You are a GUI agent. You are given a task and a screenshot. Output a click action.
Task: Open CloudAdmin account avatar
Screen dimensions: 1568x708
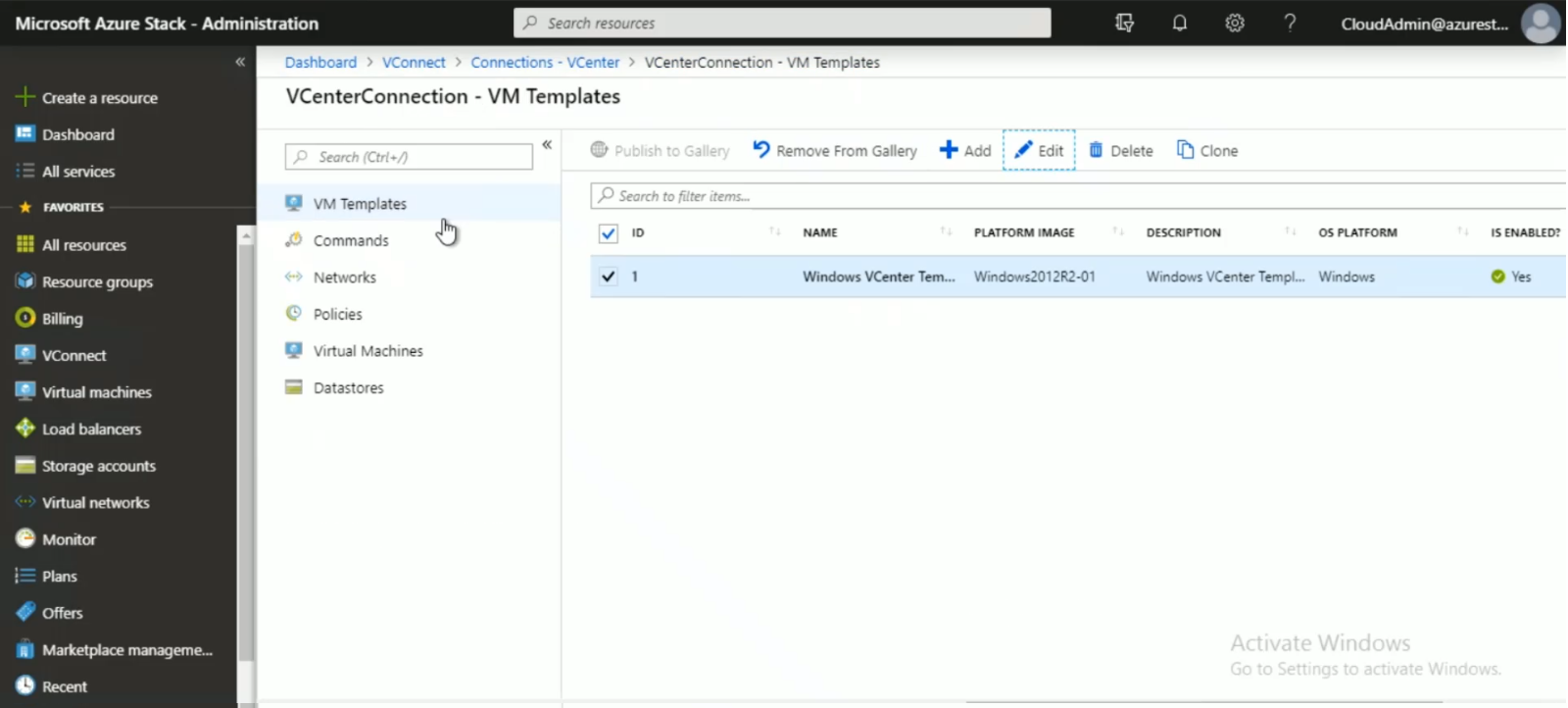click(x=1541, y=24)
